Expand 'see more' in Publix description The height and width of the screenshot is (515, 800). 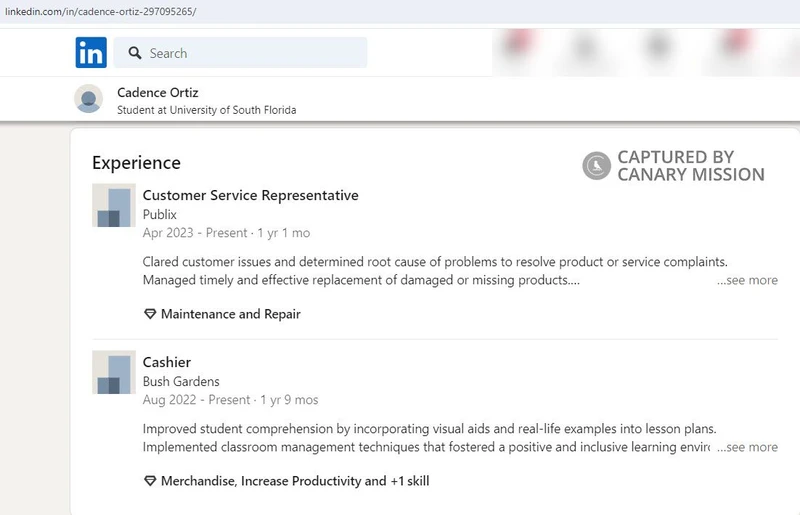click(x=747, y=280)
